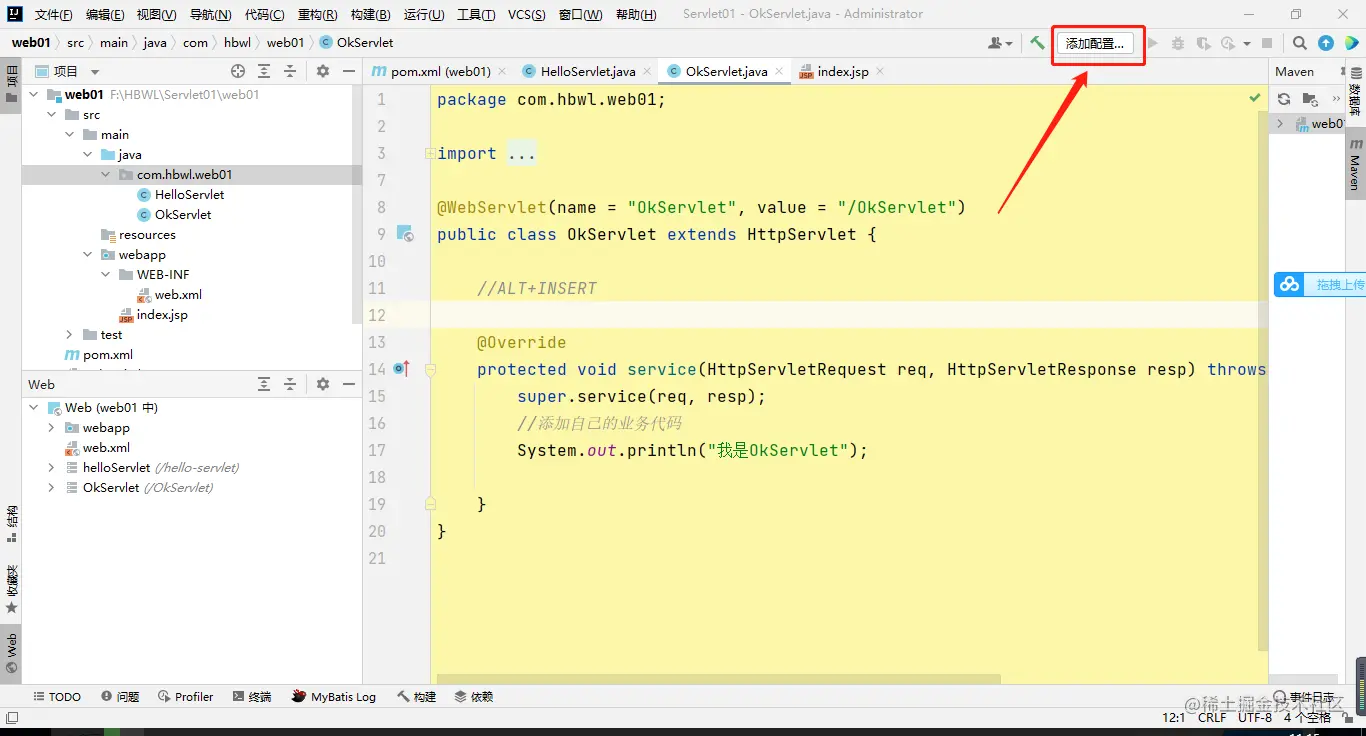Expand the OkServlet node in Web panel

tap(52, 488)
